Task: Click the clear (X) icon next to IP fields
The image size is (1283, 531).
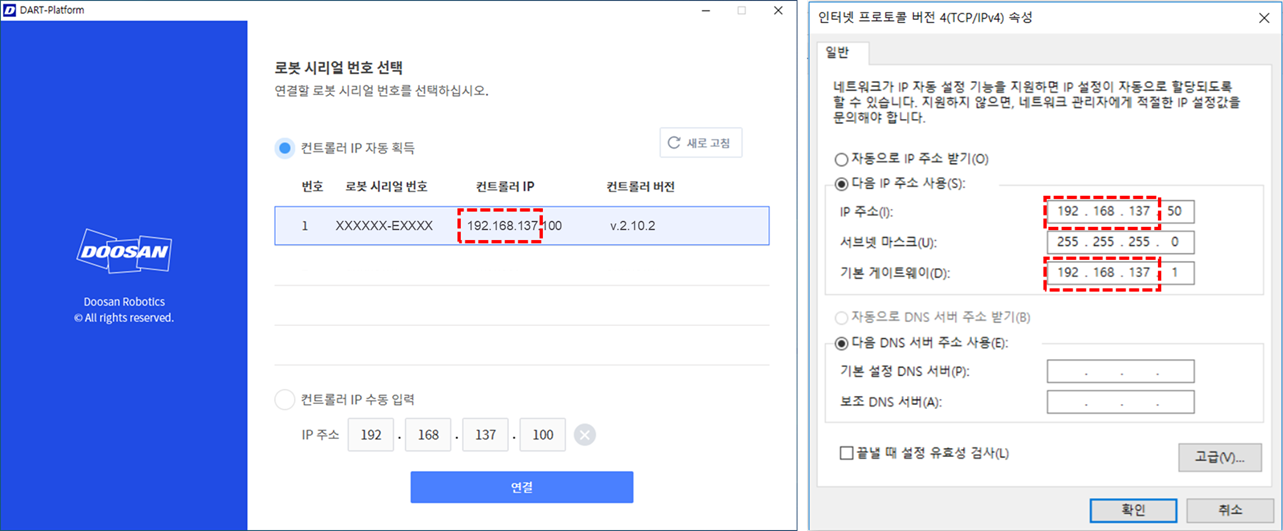Action: (586, 435)
